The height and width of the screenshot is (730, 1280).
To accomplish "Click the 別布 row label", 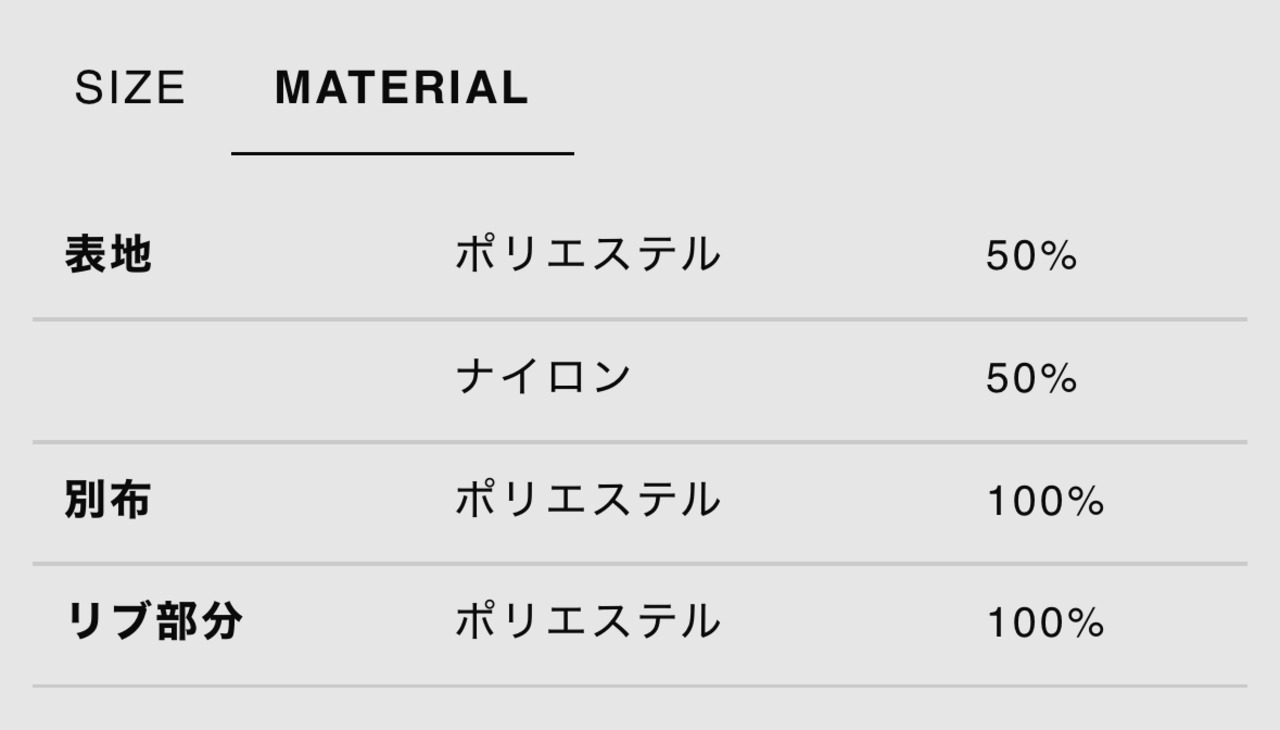I will tap(108, 500).
